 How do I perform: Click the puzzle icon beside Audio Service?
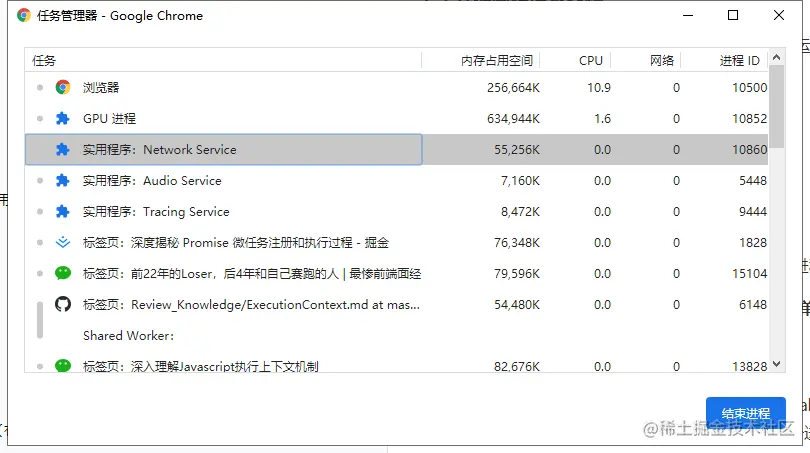click(x=62, y=181)
